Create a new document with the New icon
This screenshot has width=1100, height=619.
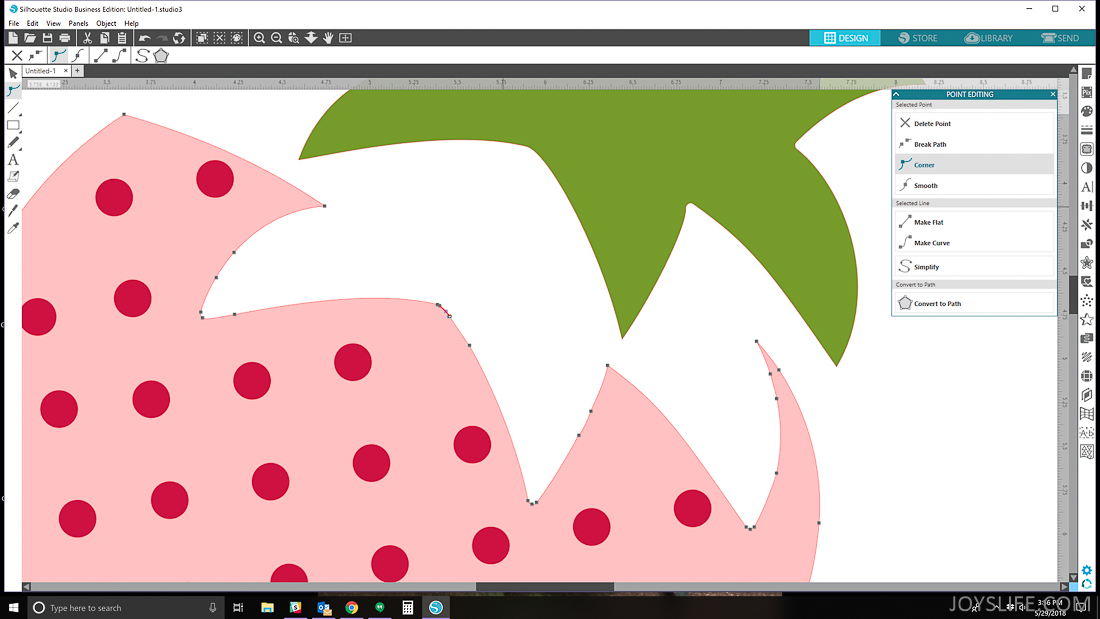tap(13, 38)
